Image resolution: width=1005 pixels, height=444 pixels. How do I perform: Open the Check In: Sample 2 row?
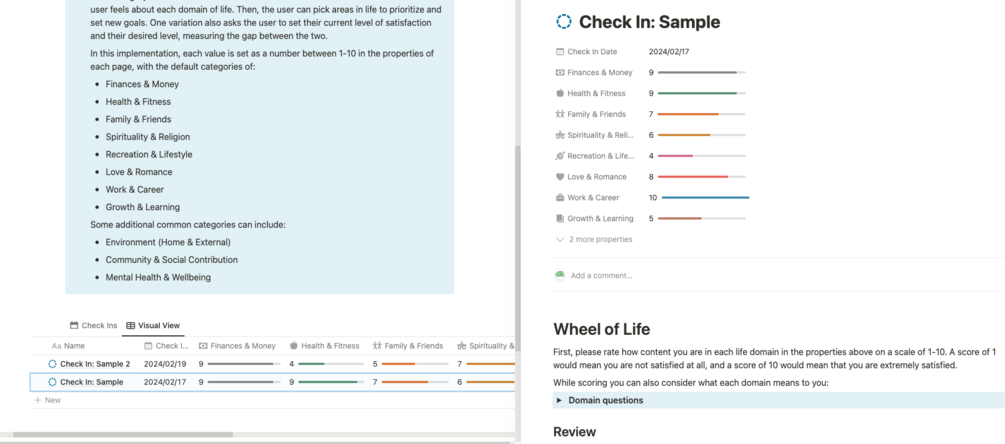pyautogui.click(x=94, y=364)
